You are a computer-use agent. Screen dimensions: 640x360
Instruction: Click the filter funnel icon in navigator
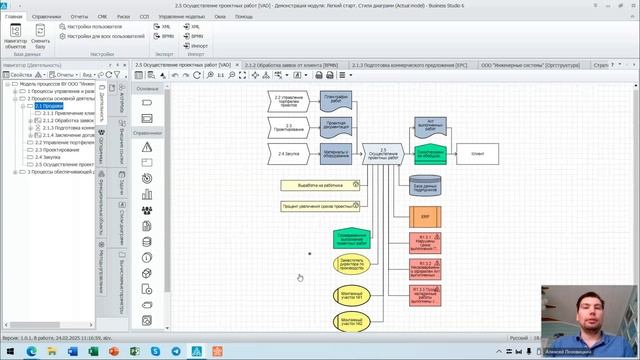coord(117,75)
